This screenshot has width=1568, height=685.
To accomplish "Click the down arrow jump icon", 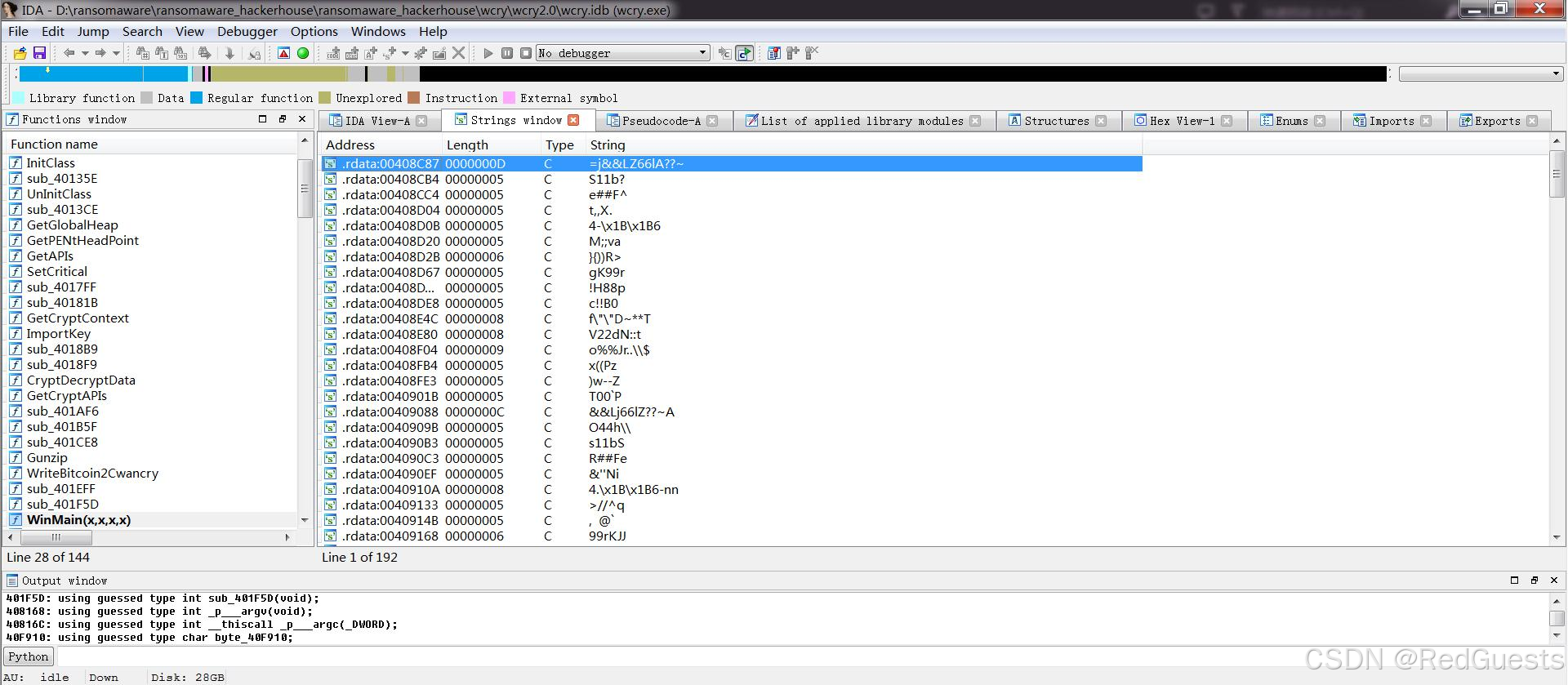I will click(x=229, y=53).
